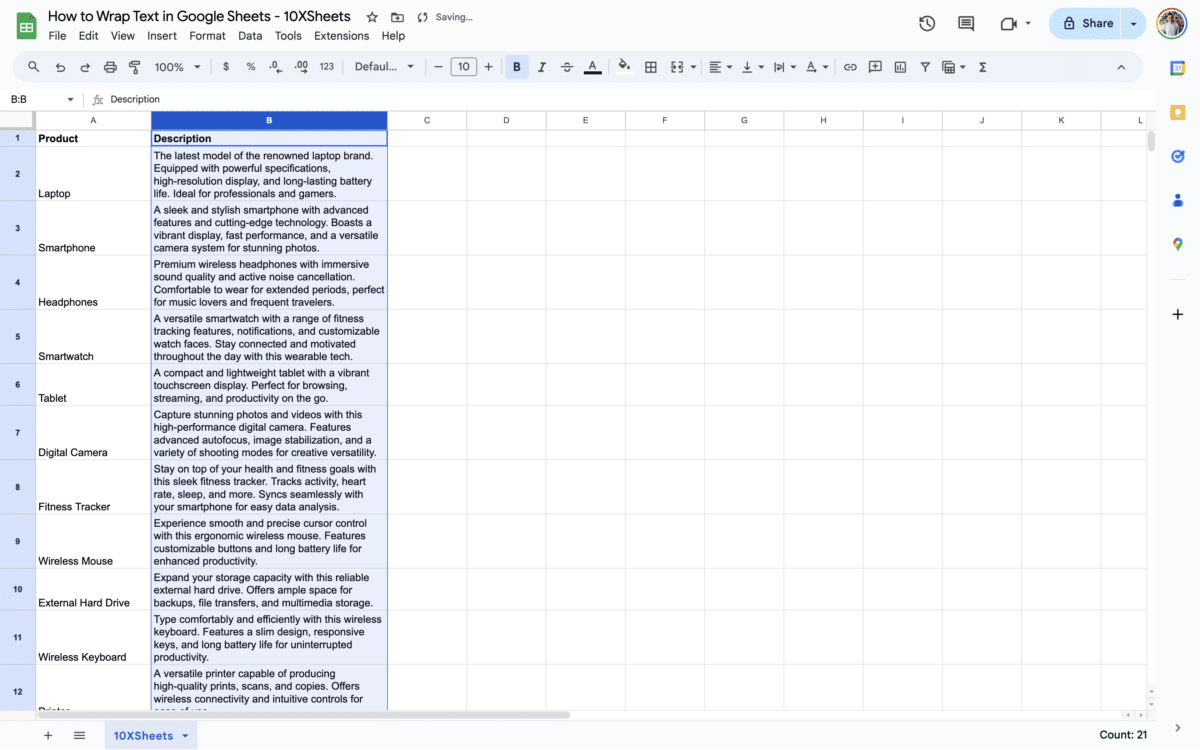Image resolution: width=1200 pixels, height=750 pixels.
Task: Select the Text color icon
Action: (x=592, y=66)
